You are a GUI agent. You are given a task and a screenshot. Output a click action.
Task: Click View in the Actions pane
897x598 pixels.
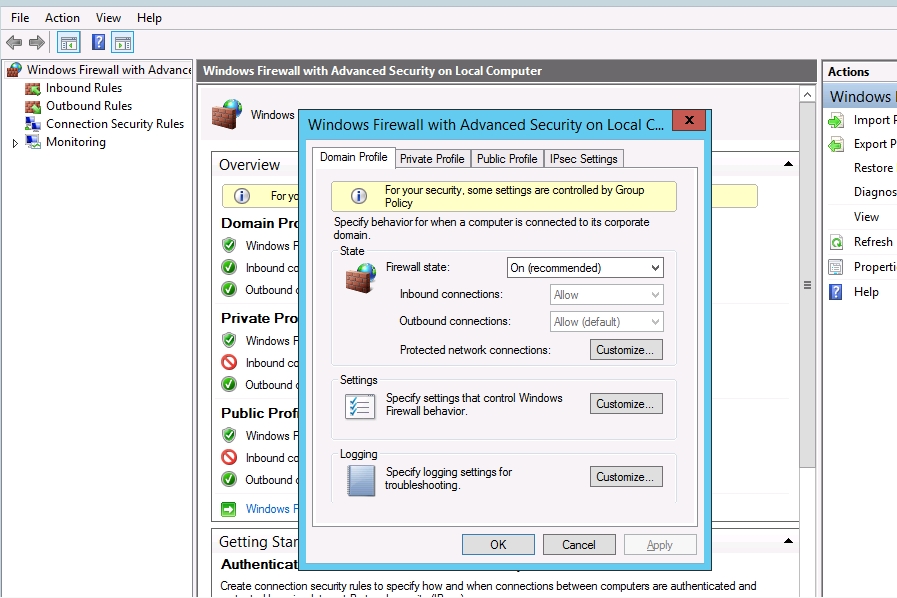coord(866,217)
